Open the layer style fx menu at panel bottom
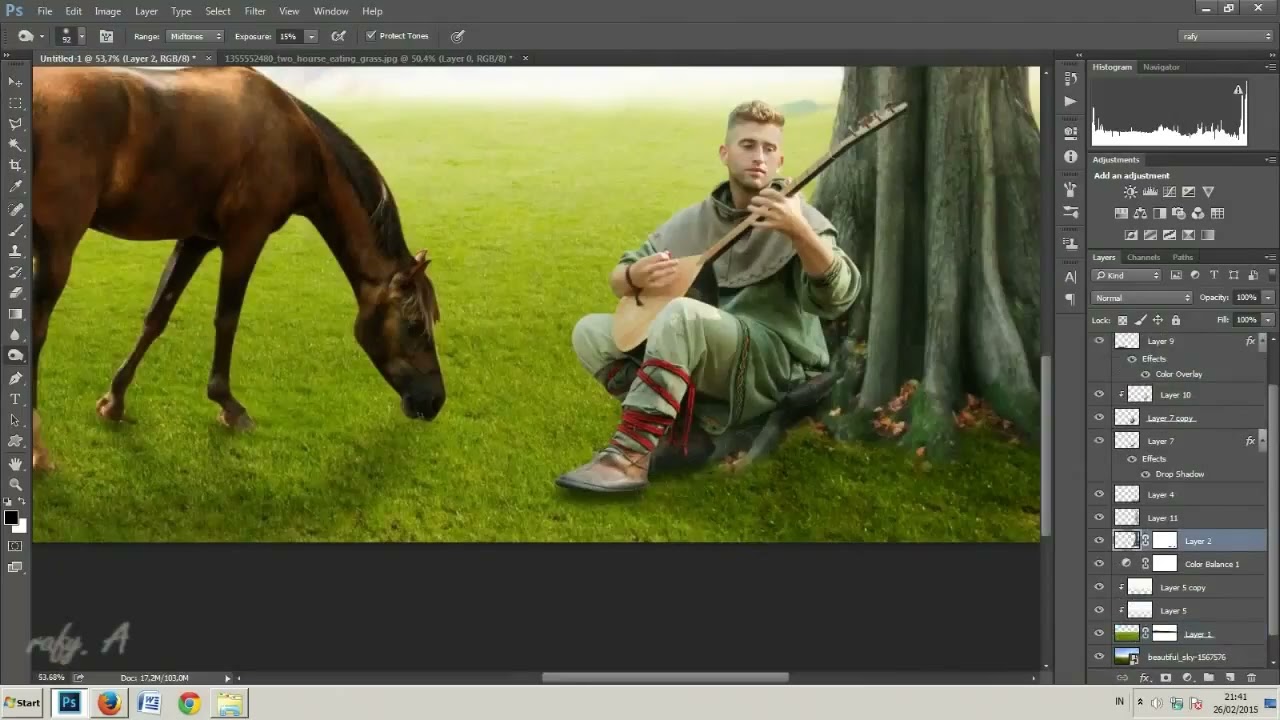This screenshot has width=1280, height=720. click(x=1144, y=678)
